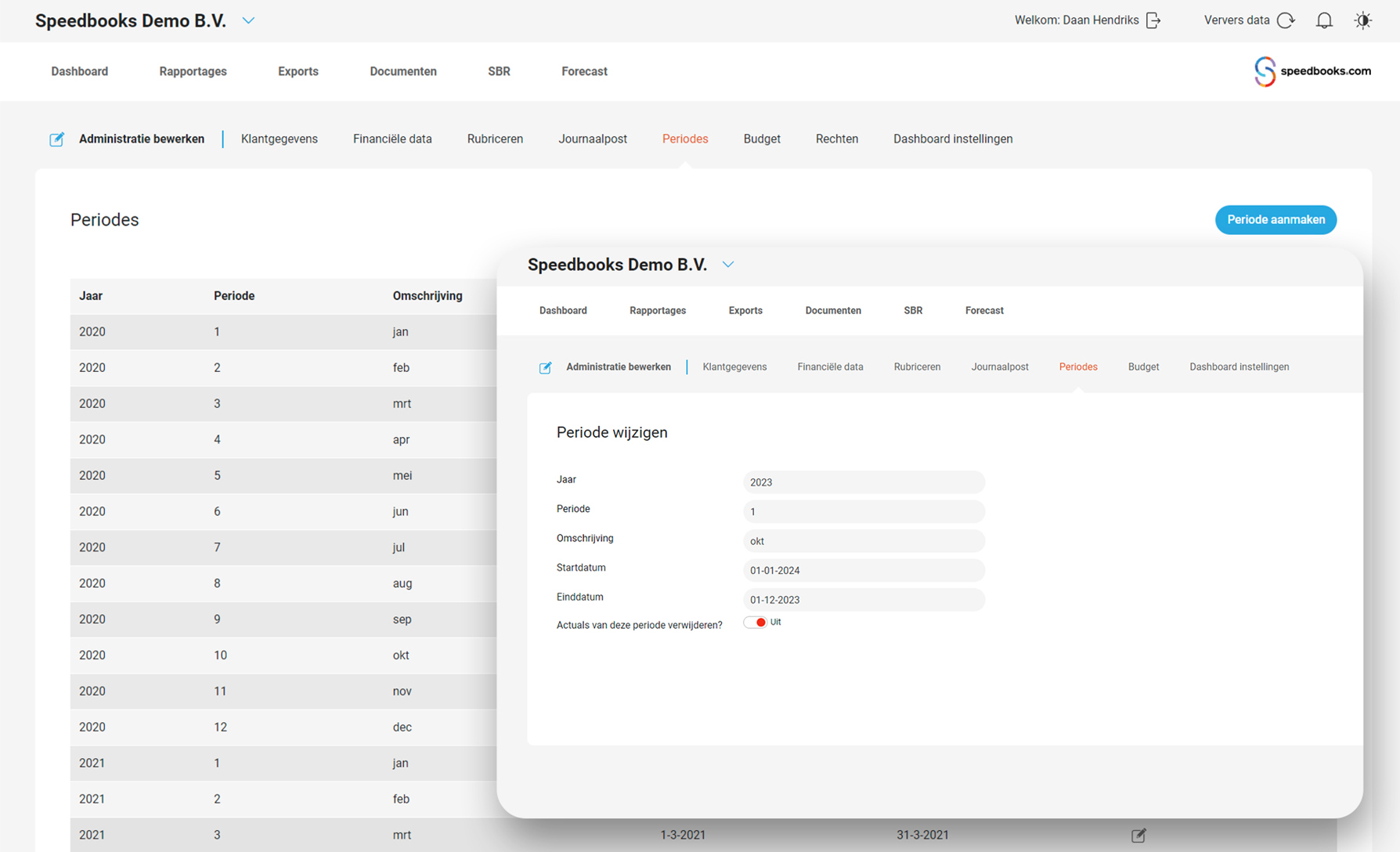Select the Einddatum date field
Viewport: 1400px width, 852px height.
(x=863, y=599)
